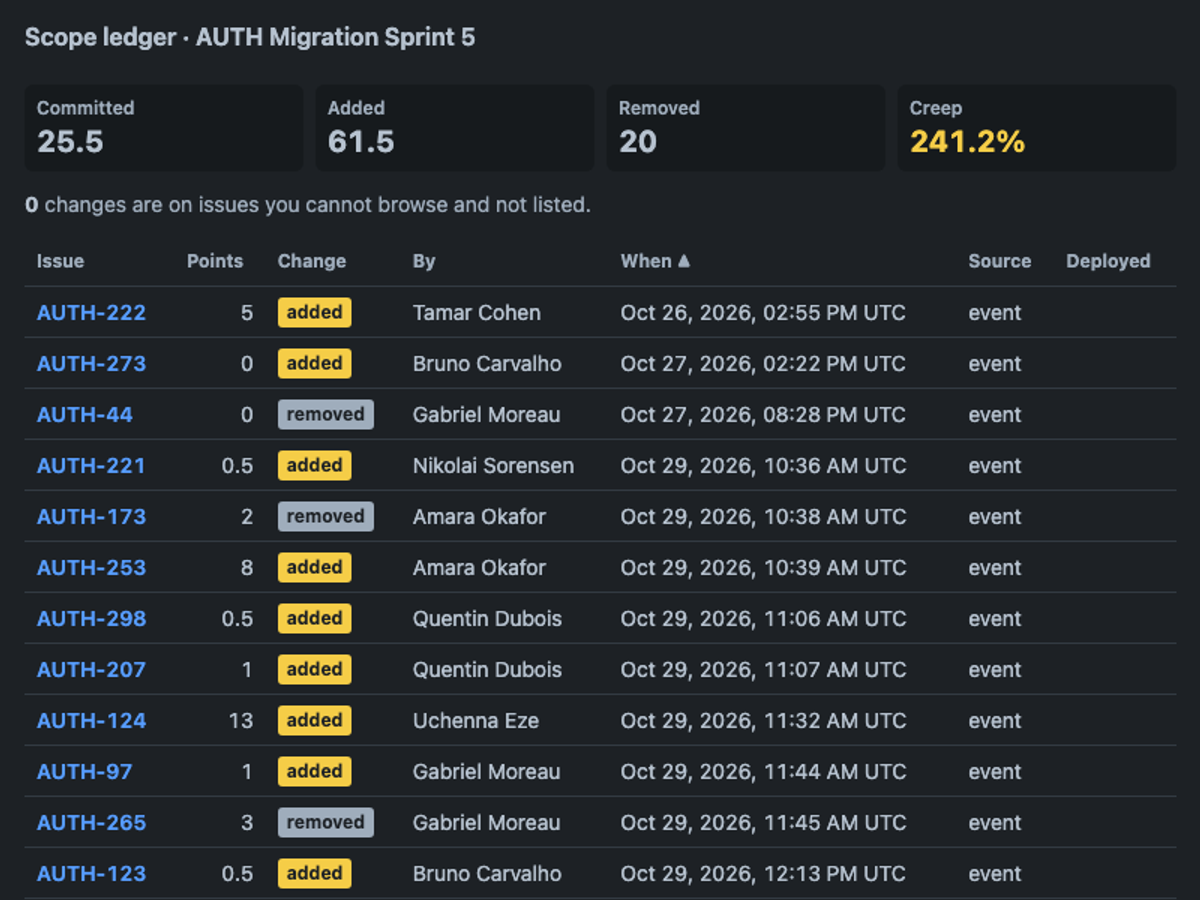This screenshot has height=900, width=1200.
Task: Select the added badge in the AUTH-124 row
Action: click(315, 721)
